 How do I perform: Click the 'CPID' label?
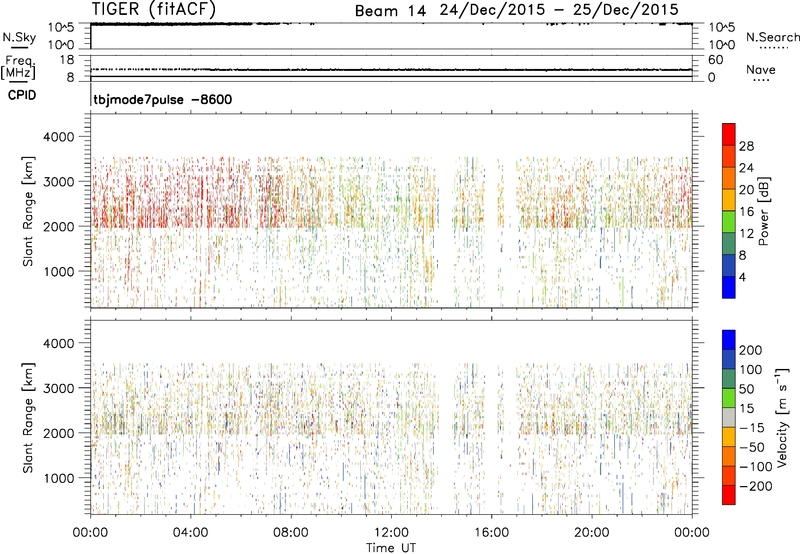tap(22, 95)
